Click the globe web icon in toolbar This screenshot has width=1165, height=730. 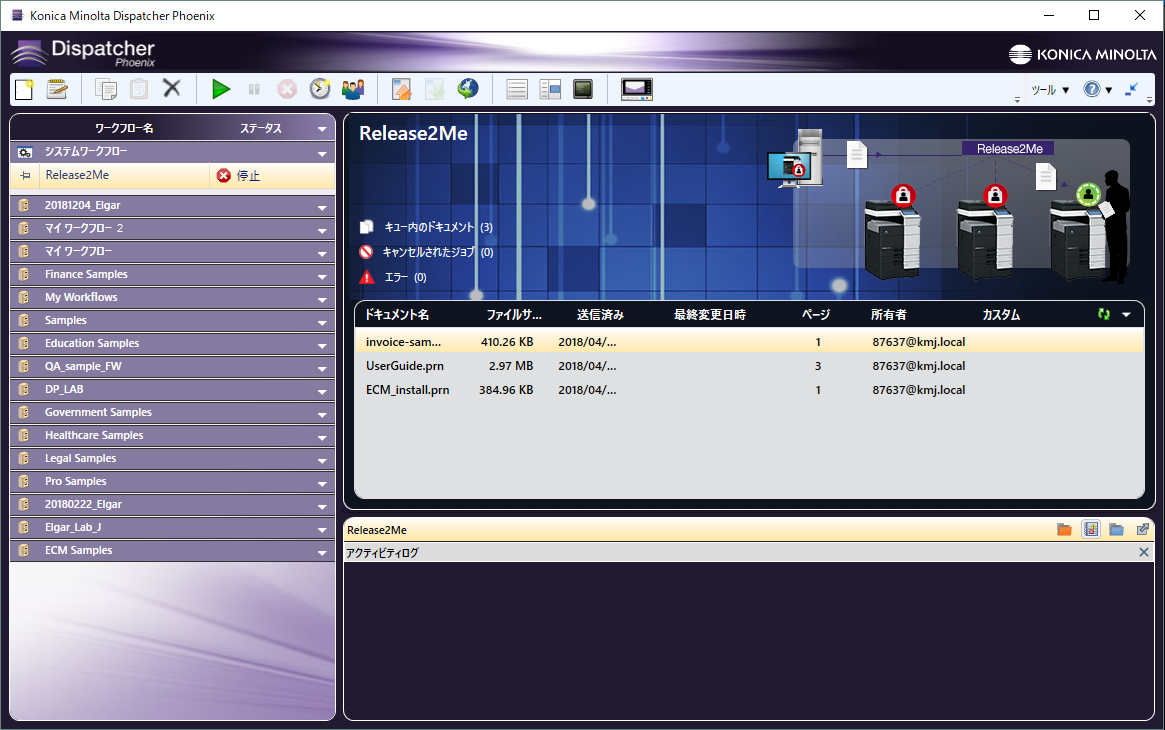(x=468, y=89)
